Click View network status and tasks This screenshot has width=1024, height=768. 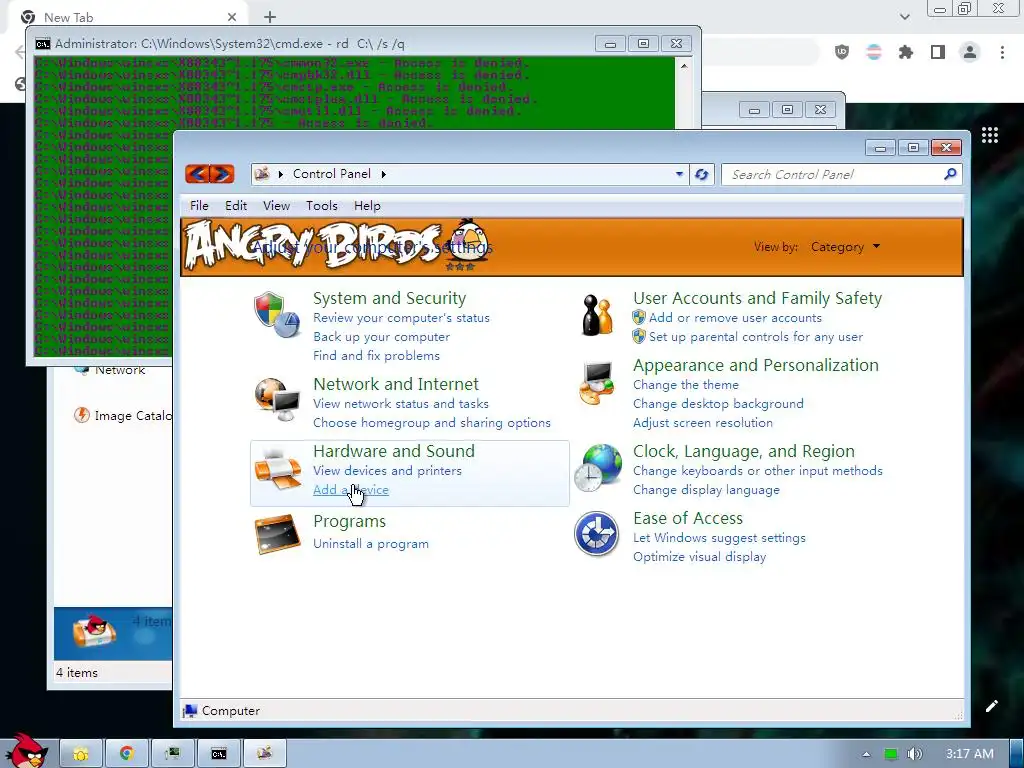click(400, 404)
